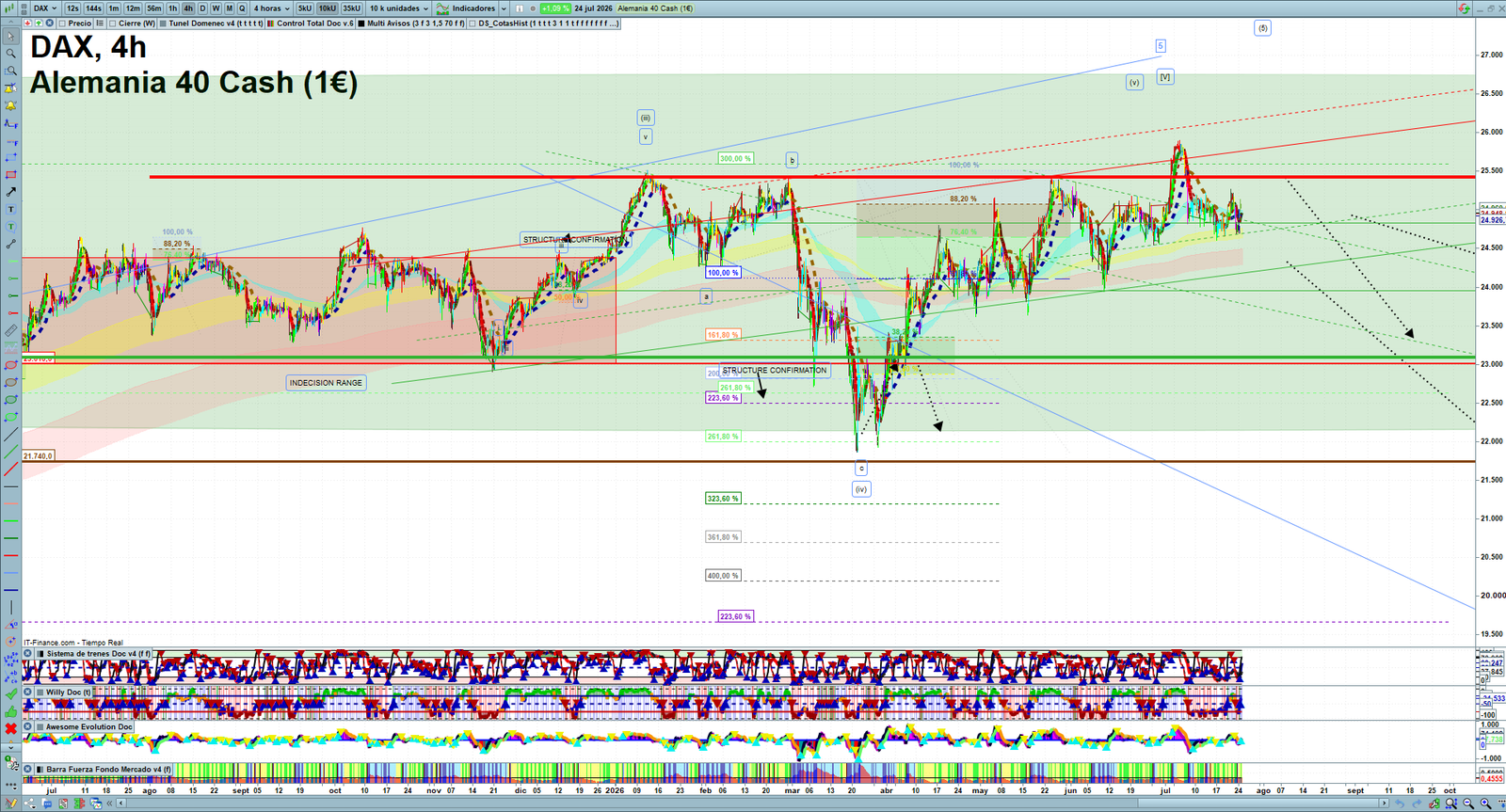Image resolution: width=1506 pixels, height=812 pixels.
Task: Click the Tunel Domenec v4 color swatch
Action: 163,24
